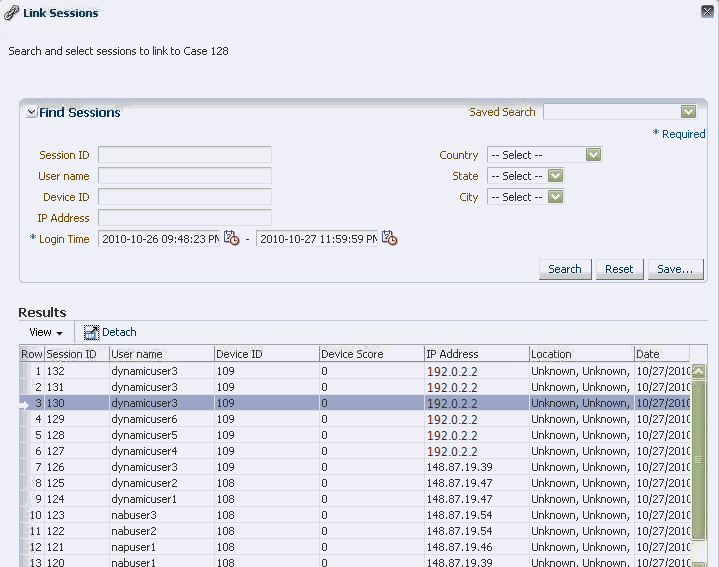
Task: Click the results table scrollbar thumb
Action: [698, 459]
